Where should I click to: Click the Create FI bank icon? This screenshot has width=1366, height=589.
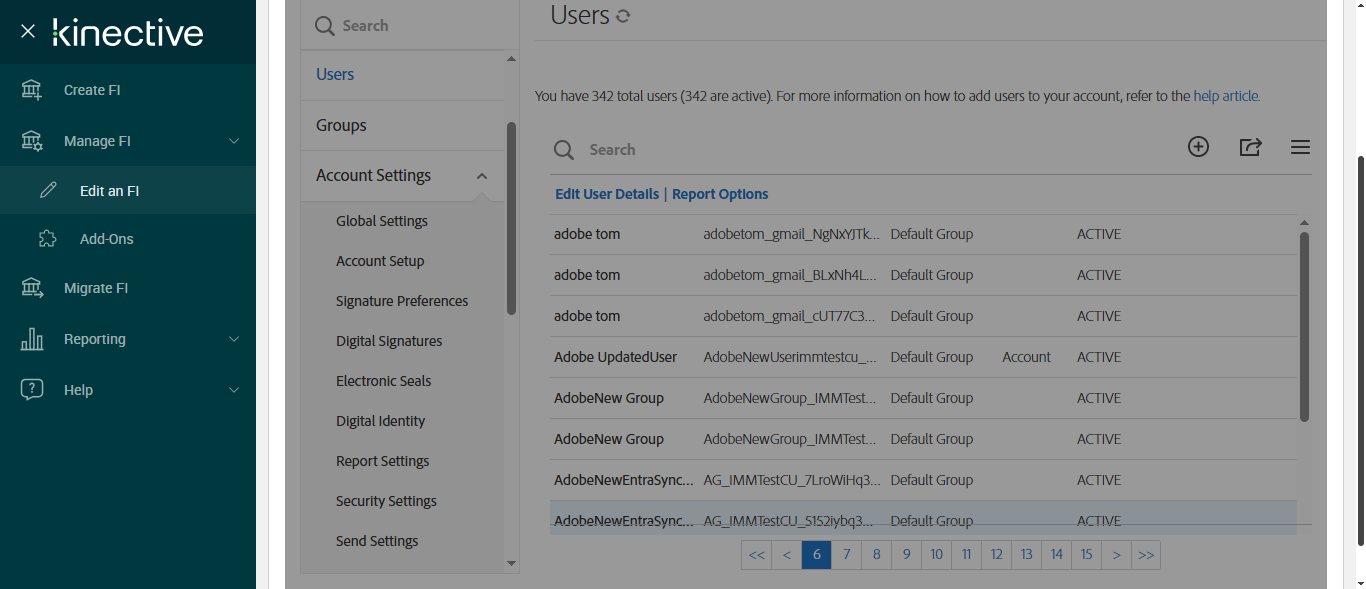tap(32, 90)
